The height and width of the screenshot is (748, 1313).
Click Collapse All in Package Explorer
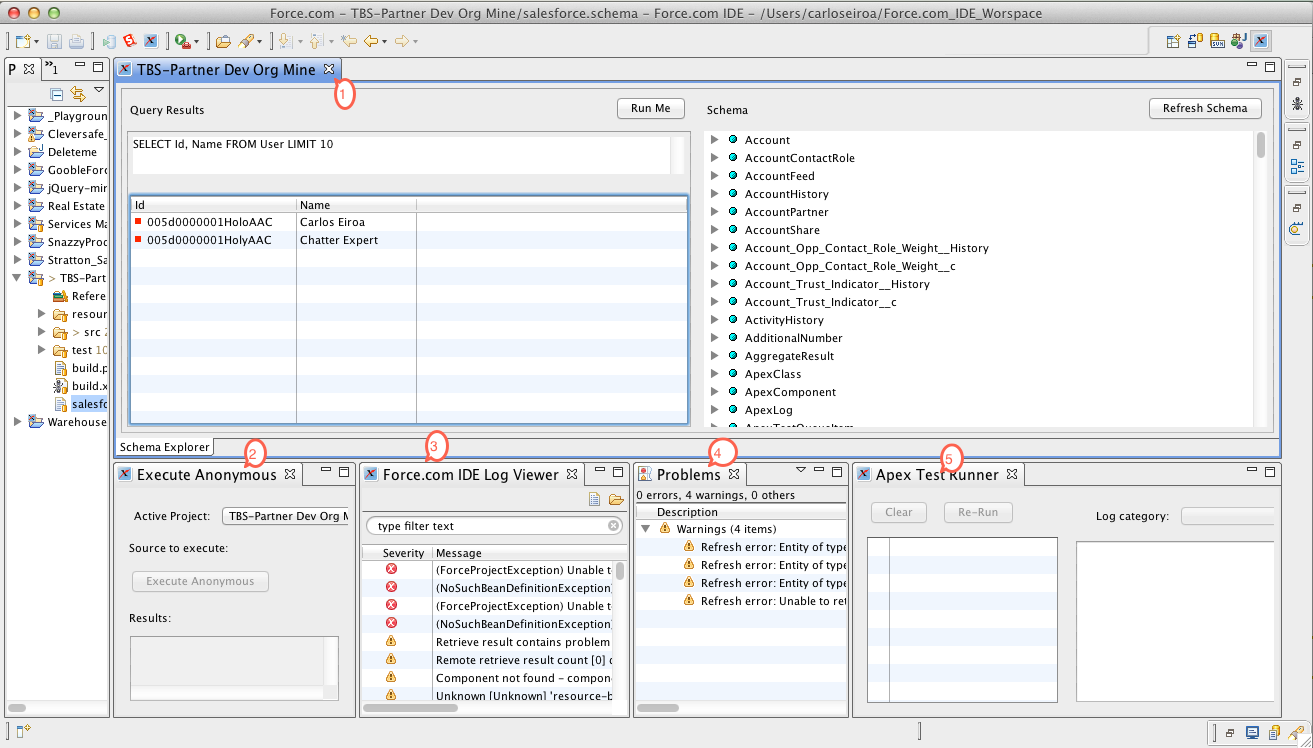[57, 94]
